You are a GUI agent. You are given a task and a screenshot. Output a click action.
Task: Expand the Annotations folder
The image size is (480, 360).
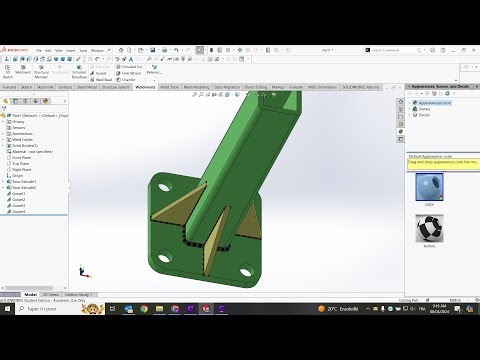[3, 134]
